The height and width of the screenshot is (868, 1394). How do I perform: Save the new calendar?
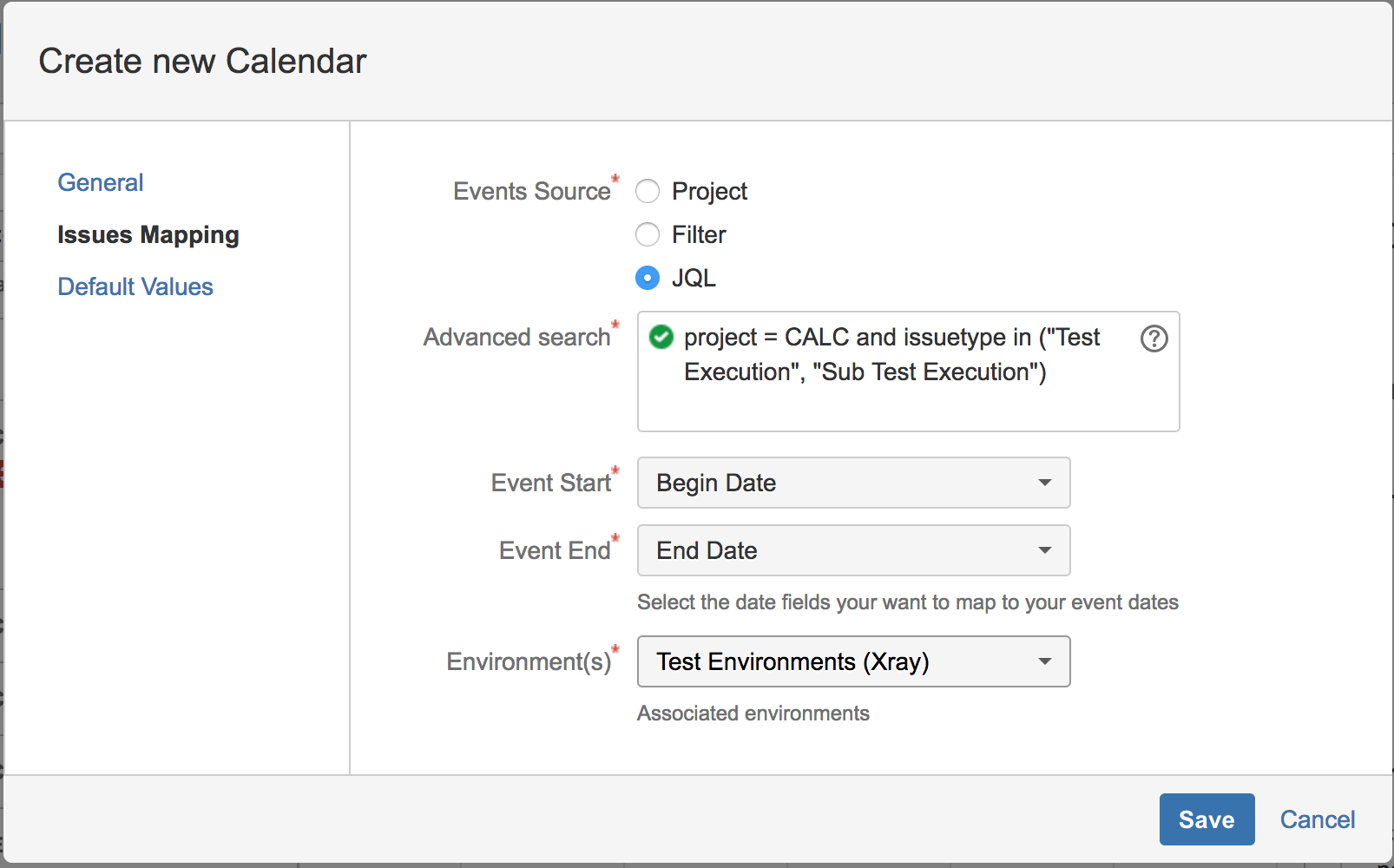coord(1207,819)
